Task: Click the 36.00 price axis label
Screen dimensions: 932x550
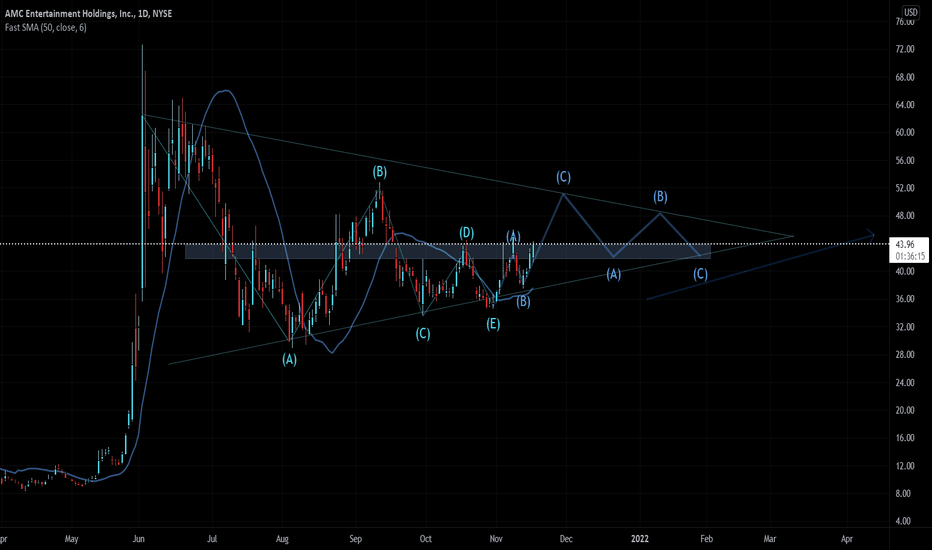Action: click(905, 299)
